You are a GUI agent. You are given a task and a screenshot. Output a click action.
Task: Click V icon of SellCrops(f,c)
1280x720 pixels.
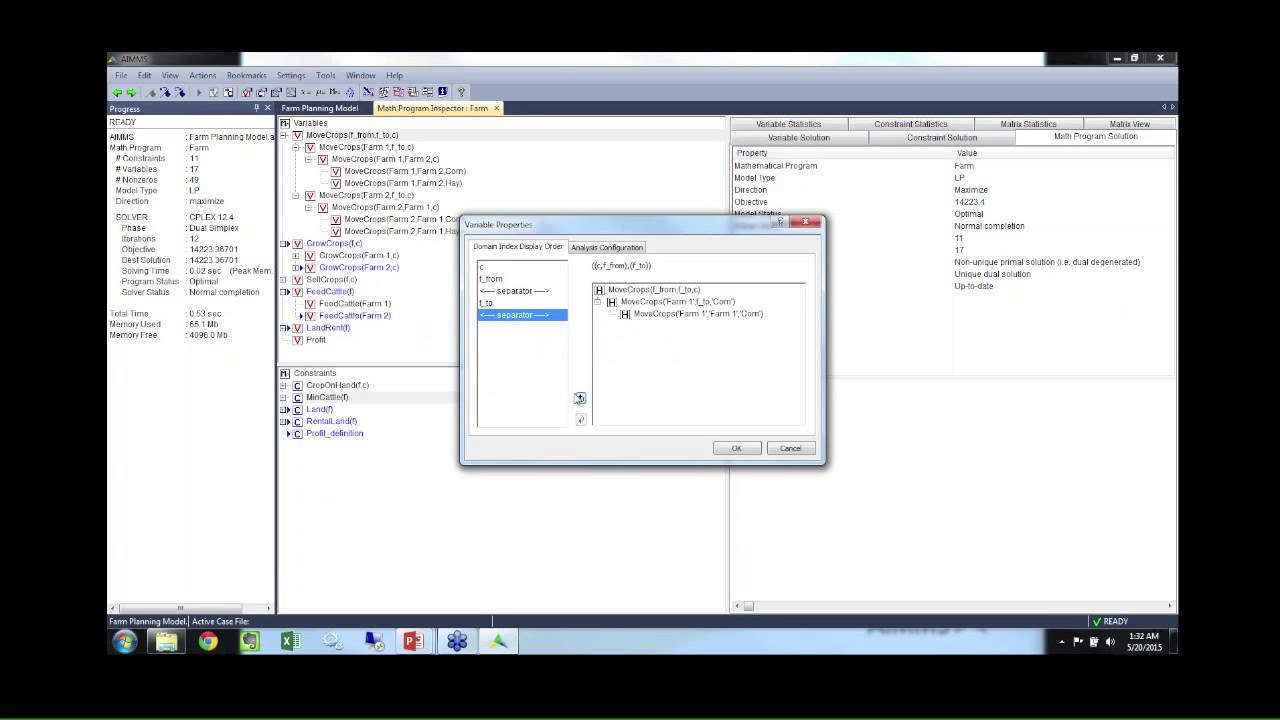(297, 280)
